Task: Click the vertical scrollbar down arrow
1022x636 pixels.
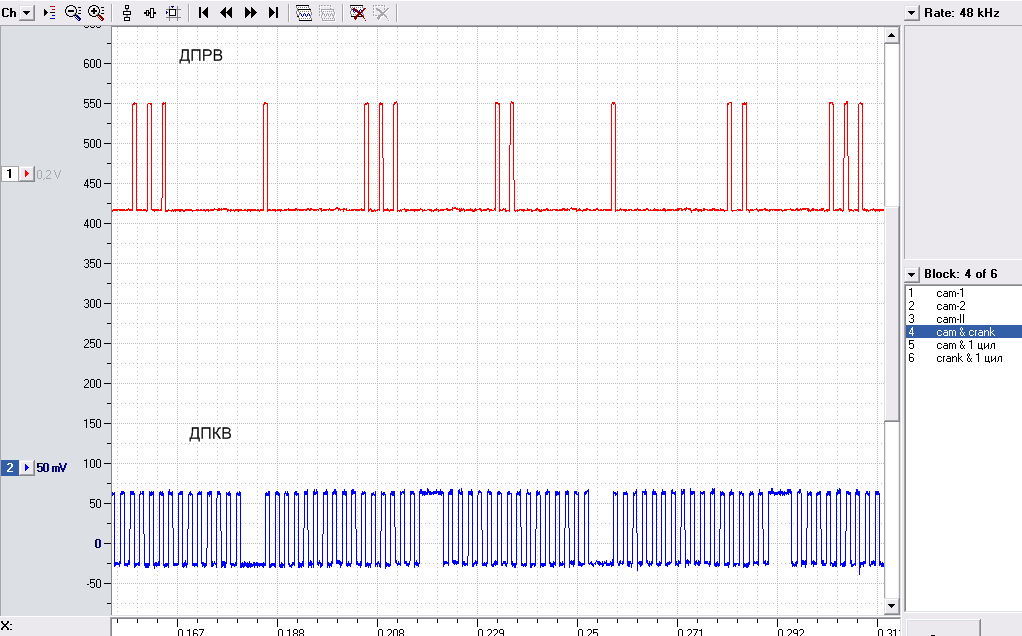Action: (x=892, y=606)
